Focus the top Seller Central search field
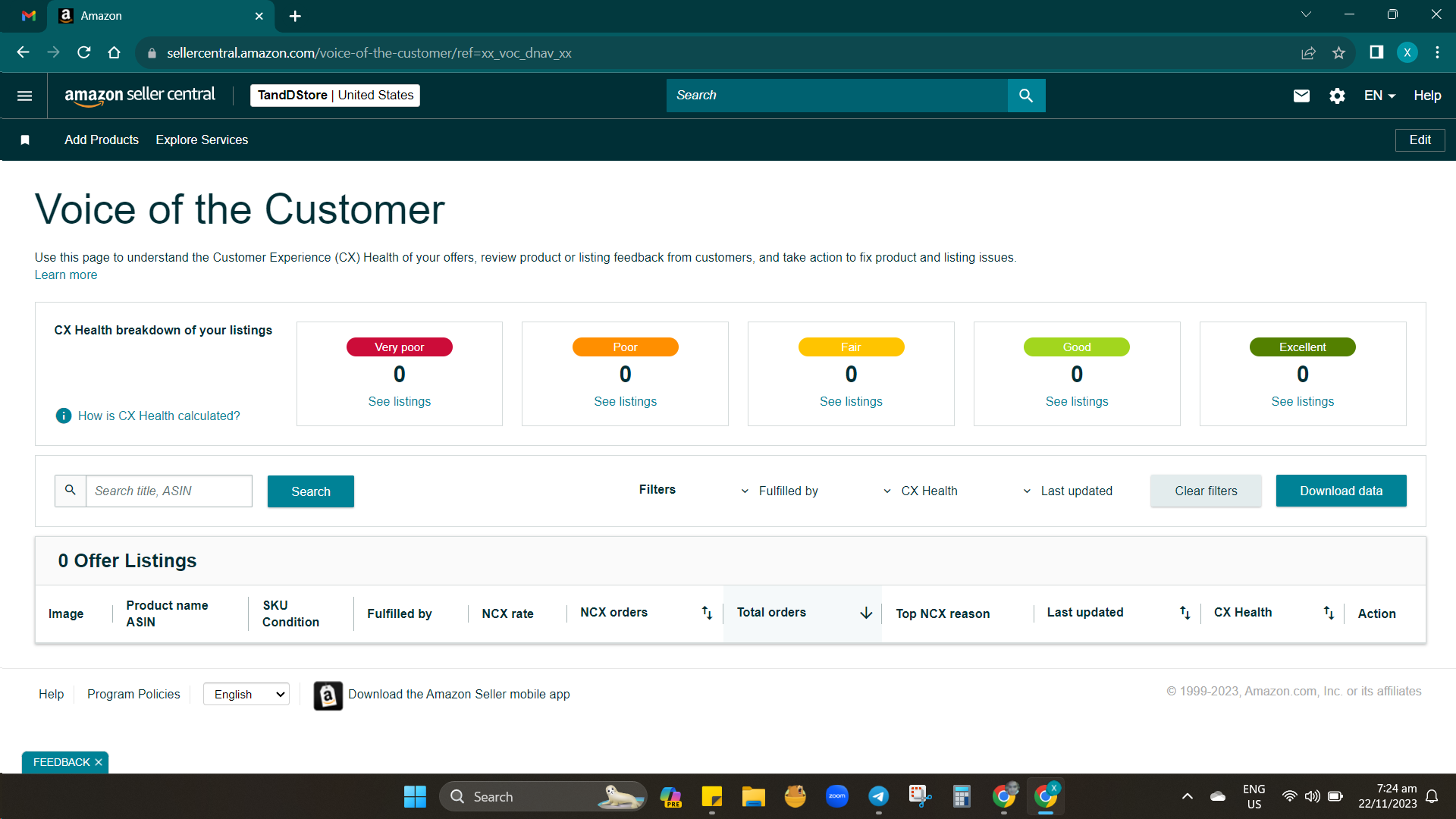The height and width of the screenshot is (819, 1456). [x=836, y=96]
